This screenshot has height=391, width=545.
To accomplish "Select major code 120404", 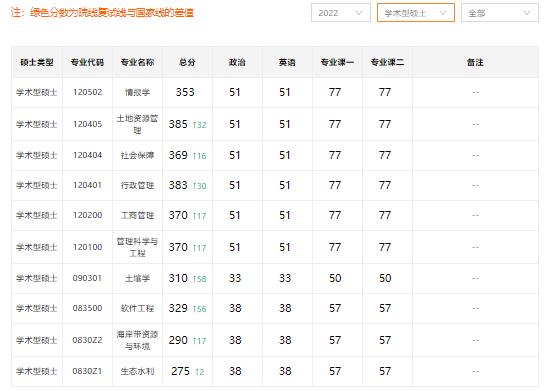I will coord(87,155).
